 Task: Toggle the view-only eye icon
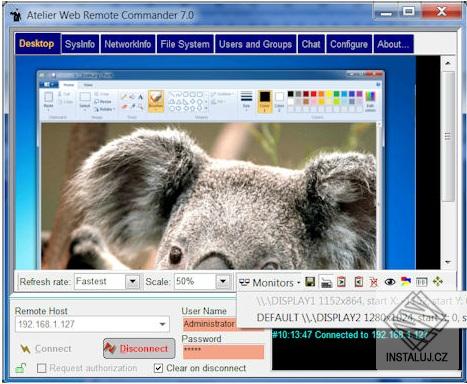pyautogui.click(x=390, y=282)
